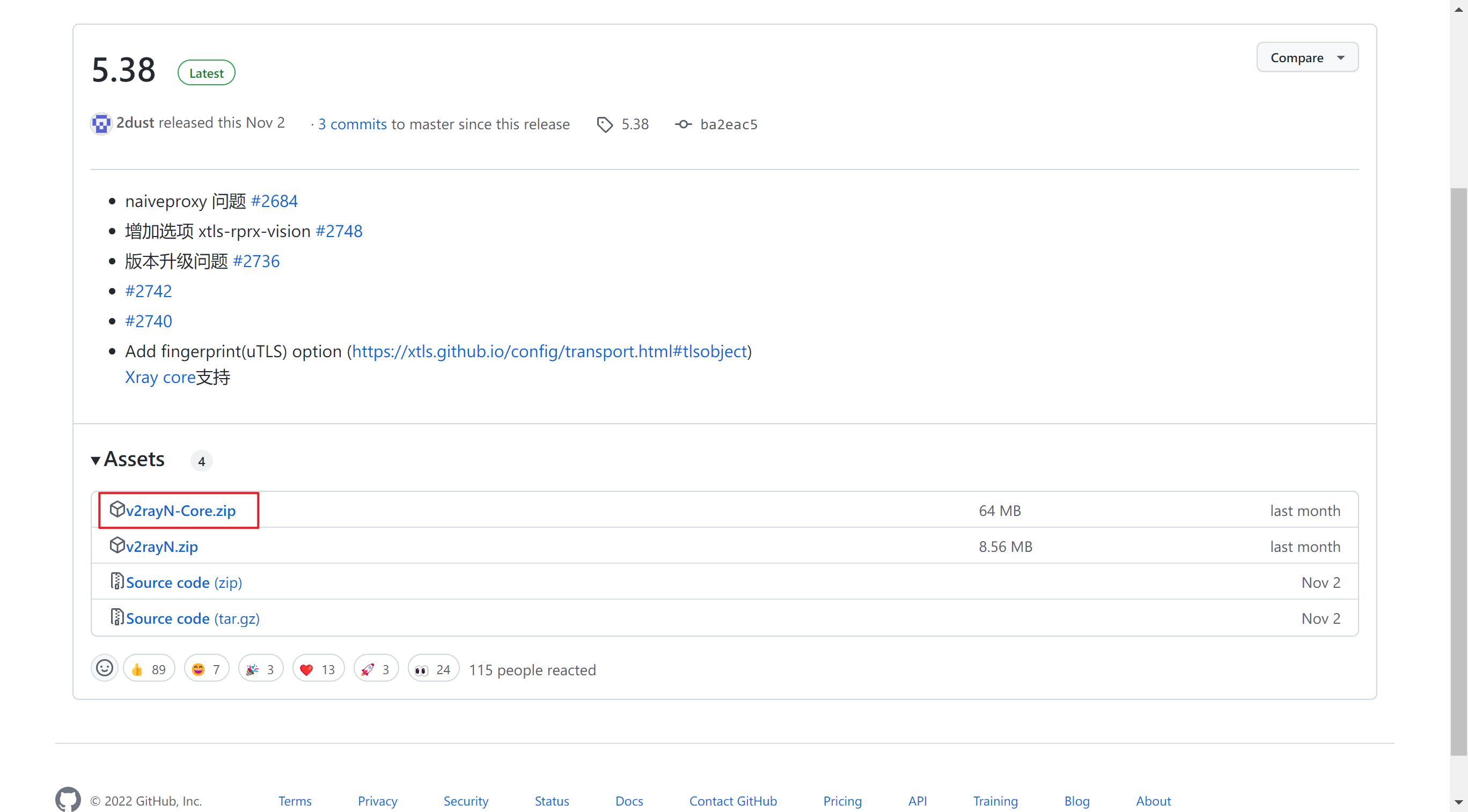The height and width of the screenshot is (812, 1468).
Task: Open the Compare dropdown
Action: pyautogui.click(x=1307, y=57)
